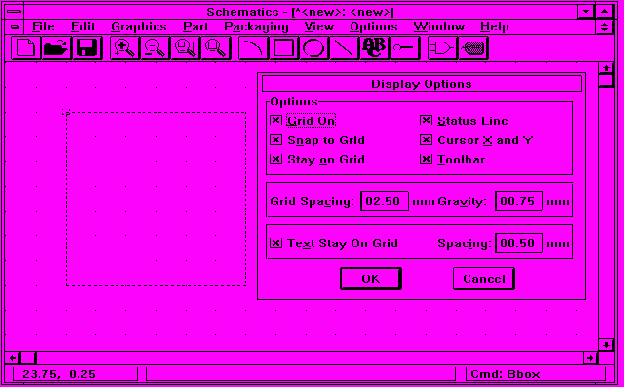
Task: Click the horizontal scrollbar right arrow
Action: click(591, 358)
